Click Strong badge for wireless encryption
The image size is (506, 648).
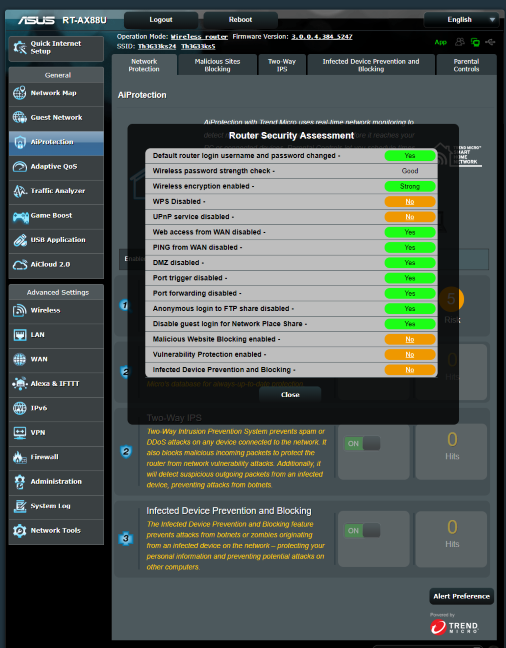[x=410, y=186]
